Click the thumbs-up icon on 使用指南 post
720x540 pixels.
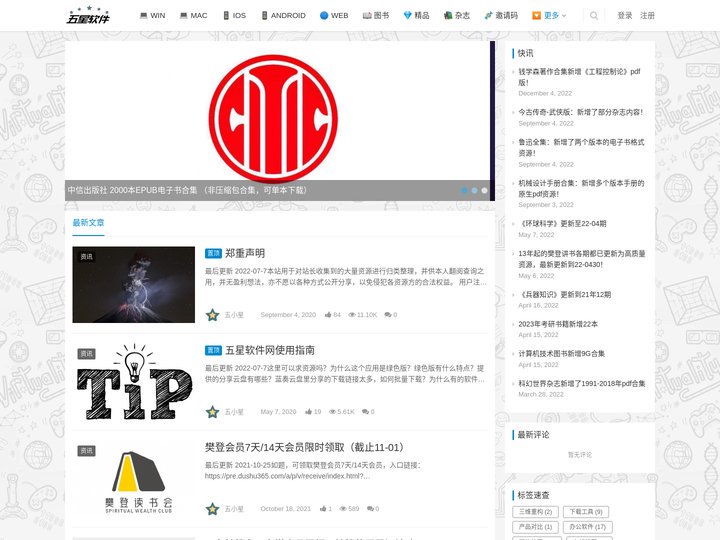click(309, 412)
